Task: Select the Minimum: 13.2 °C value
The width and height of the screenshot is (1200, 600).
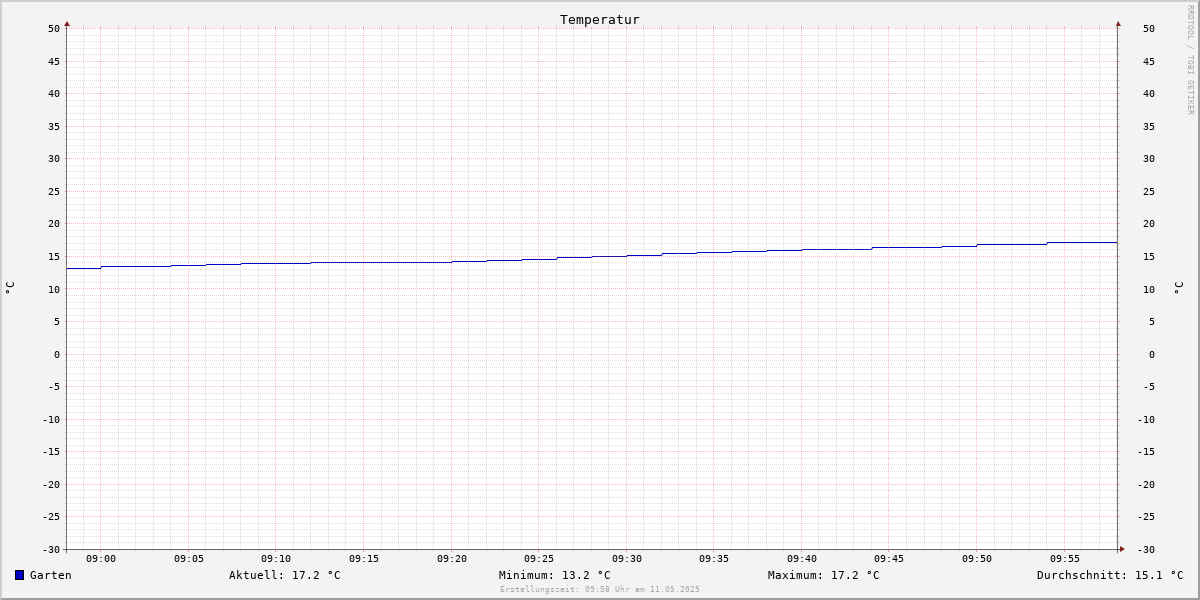Action: 554,575
